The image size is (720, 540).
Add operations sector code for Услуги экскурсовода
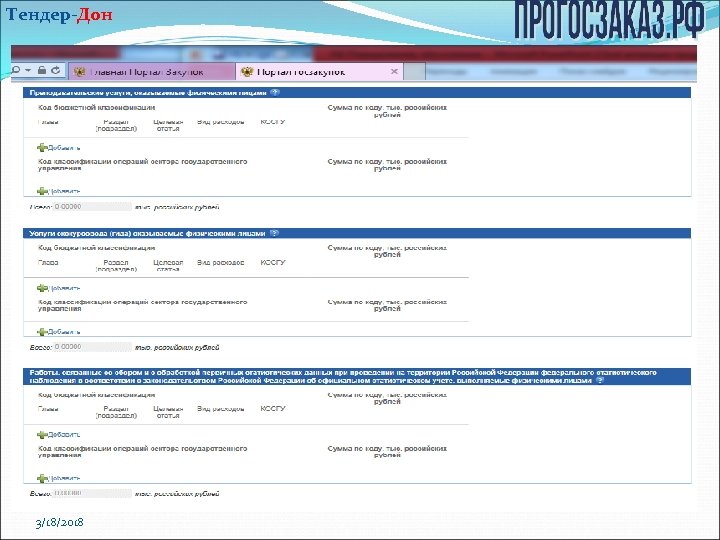[x=59, y=332]
